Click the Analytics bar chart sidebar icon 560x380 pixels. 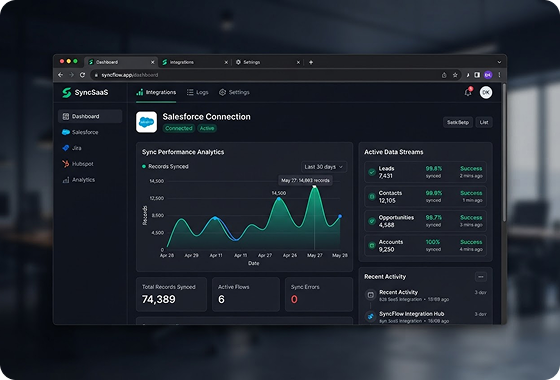tap(66, 180)
